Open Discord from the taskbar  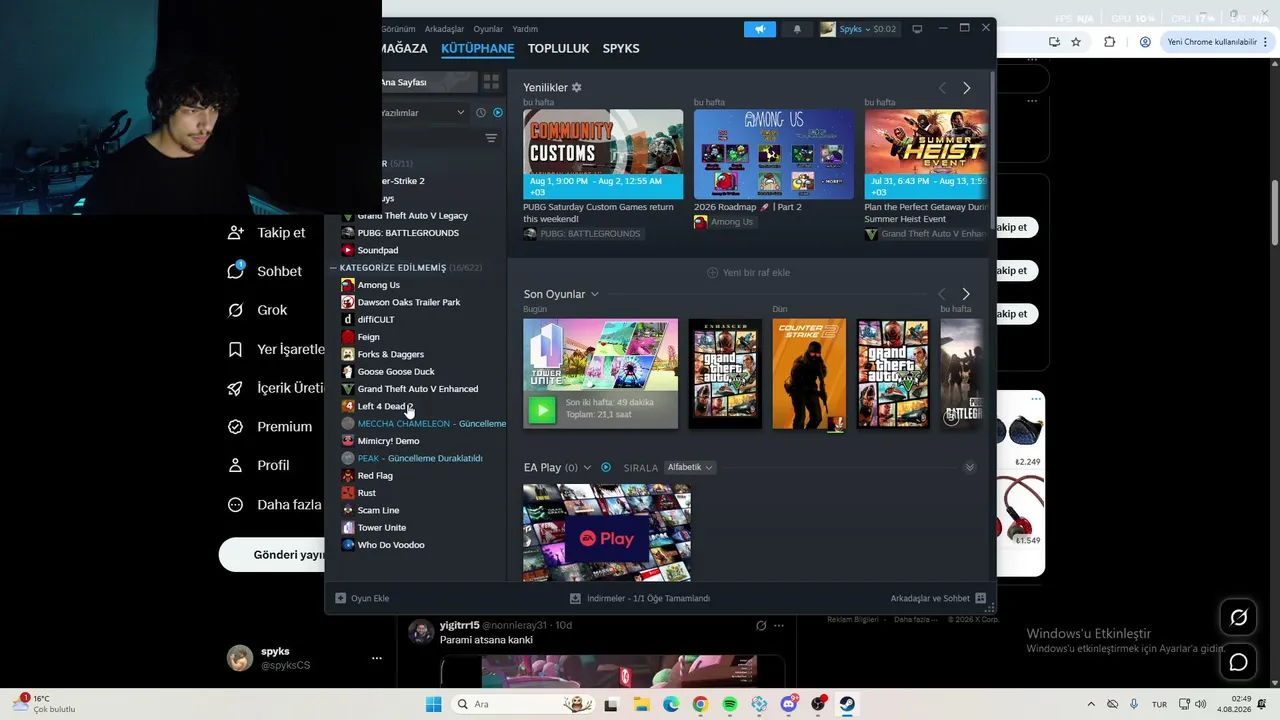click(x=789, y=704)
